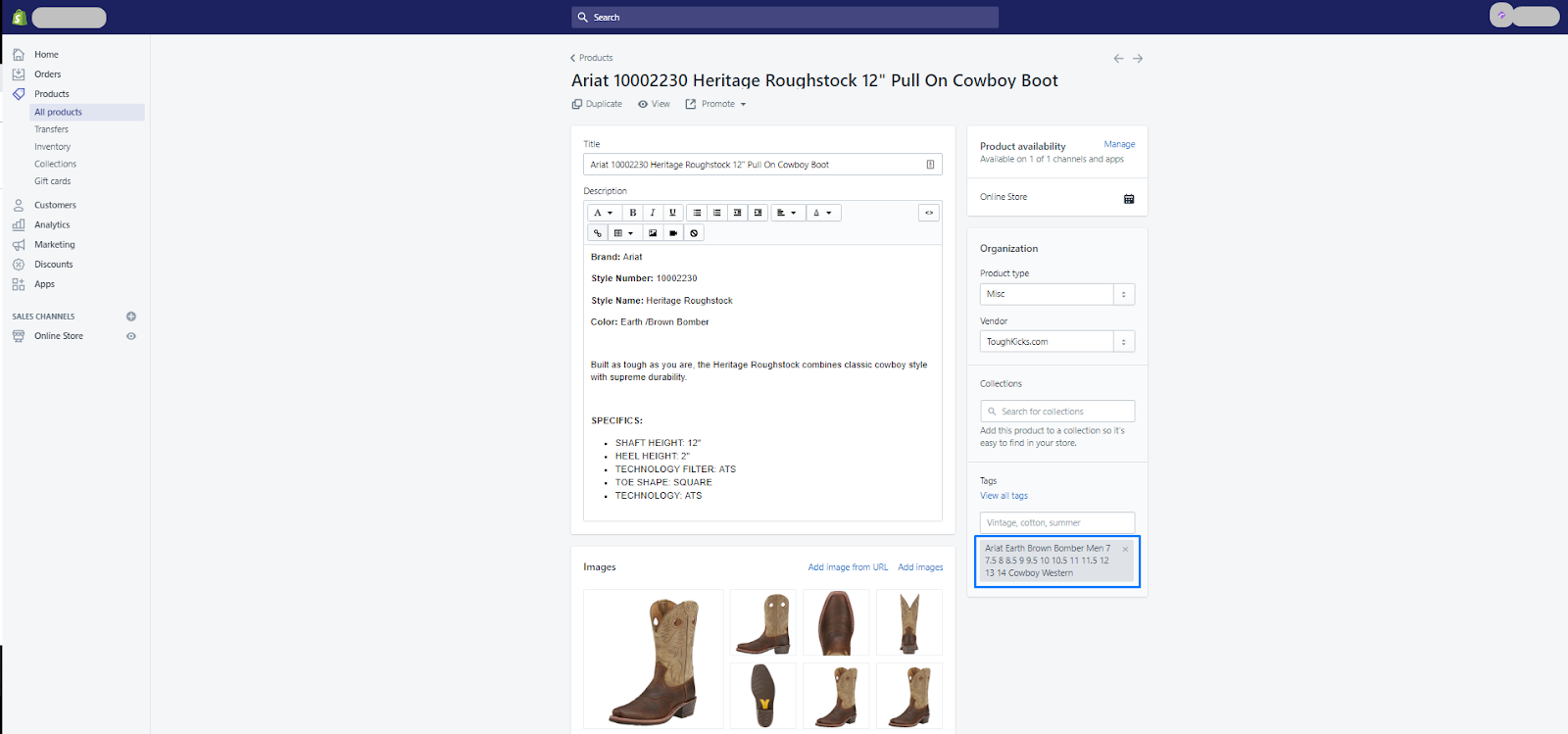Indent the selected text

758,213
